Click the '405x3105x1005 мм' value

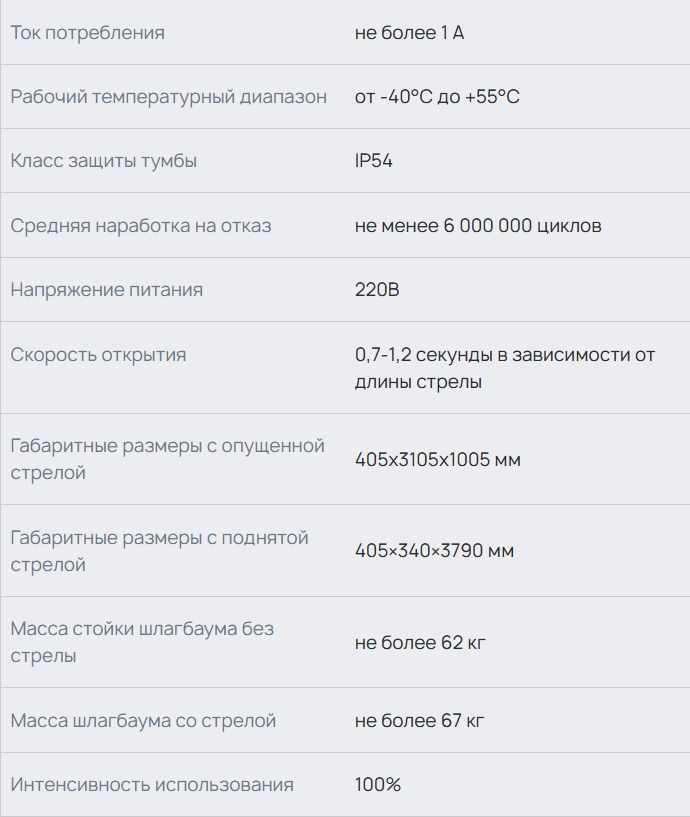click(x=438, y=460)
